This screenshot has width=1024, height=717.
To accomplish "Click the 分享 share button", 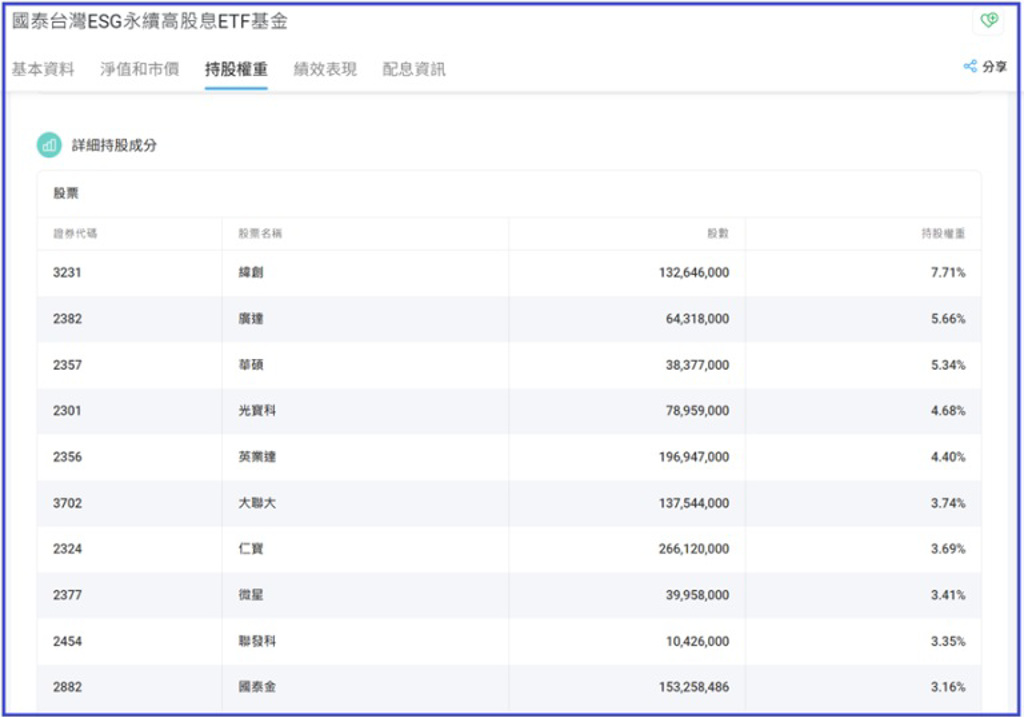I will (994, 67).
